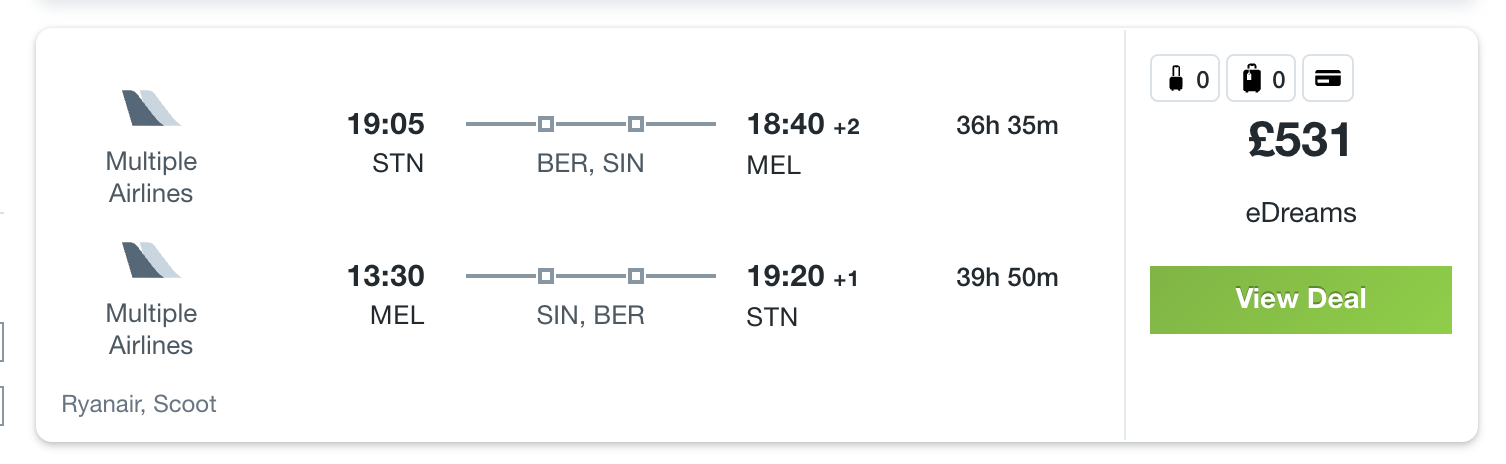Click the eDreams provider name
This screenshot has height=464, width=1506.
point(1300,213)
